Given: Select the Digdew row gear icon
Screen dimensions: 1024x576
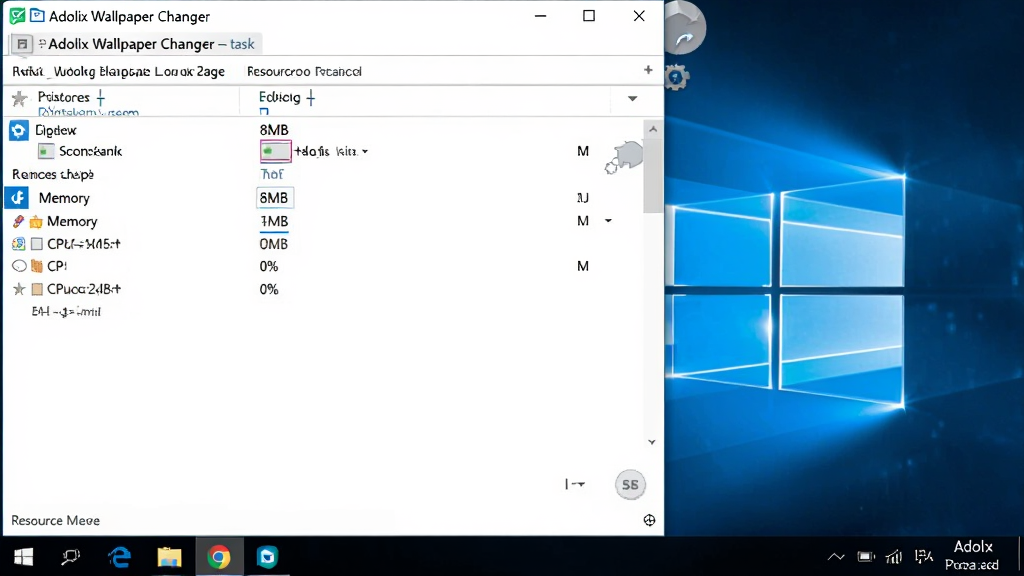Looking at the screenshot, I should pyautogui.click(x=18, y=130).
